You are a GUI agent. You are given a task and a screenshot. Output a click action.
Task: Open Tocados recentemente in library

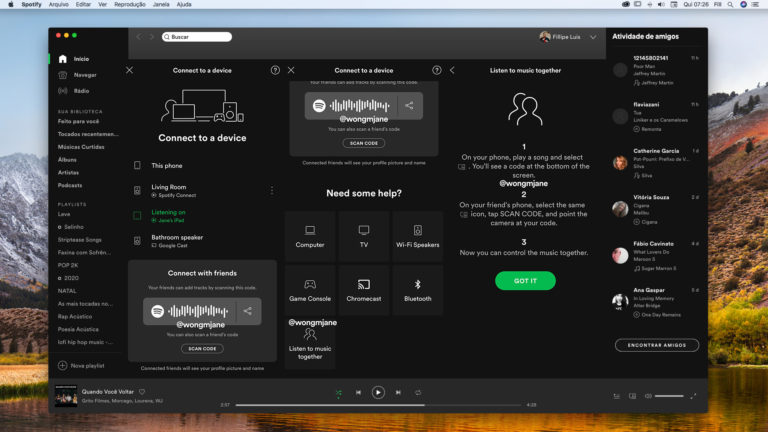88,134
